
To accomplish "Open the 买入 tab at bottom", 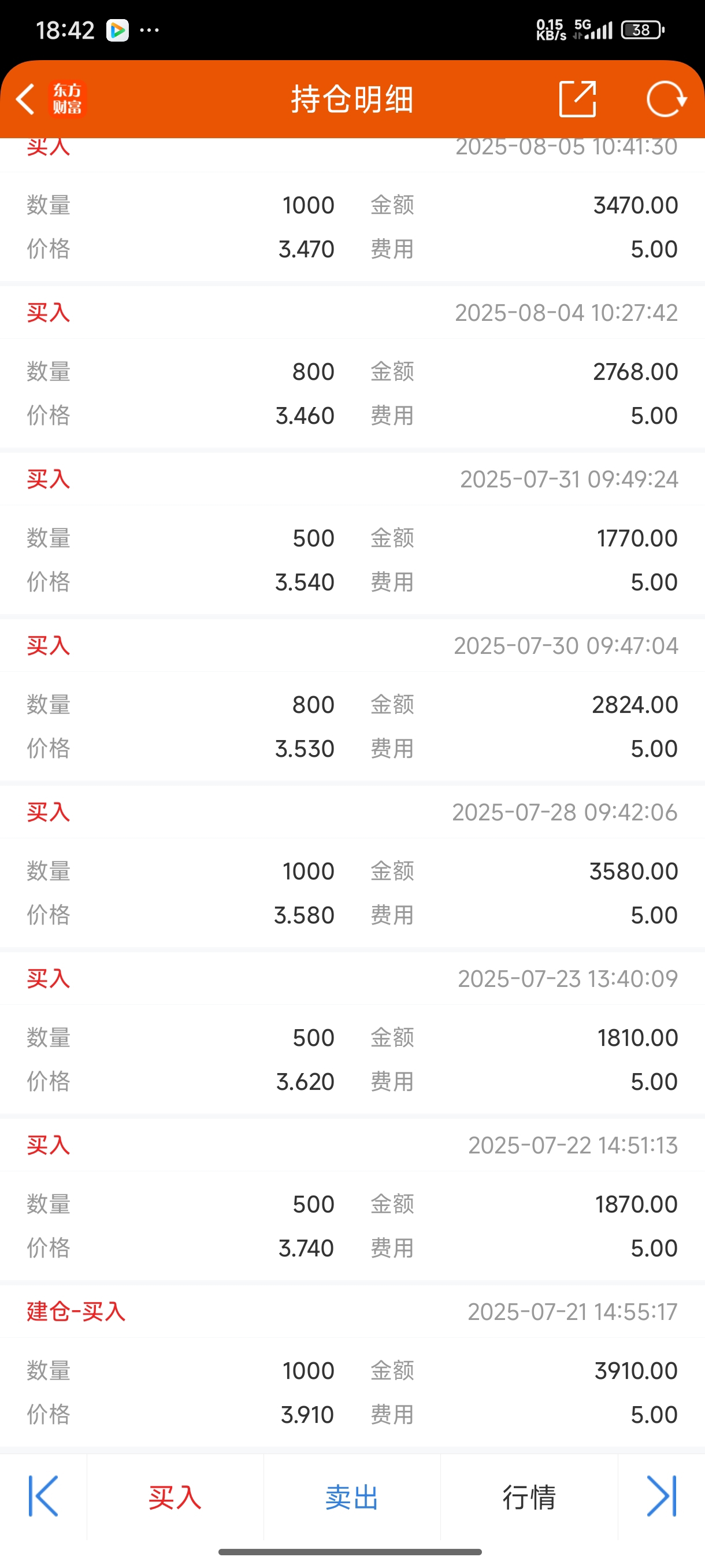I will [x=175, y=1497].
